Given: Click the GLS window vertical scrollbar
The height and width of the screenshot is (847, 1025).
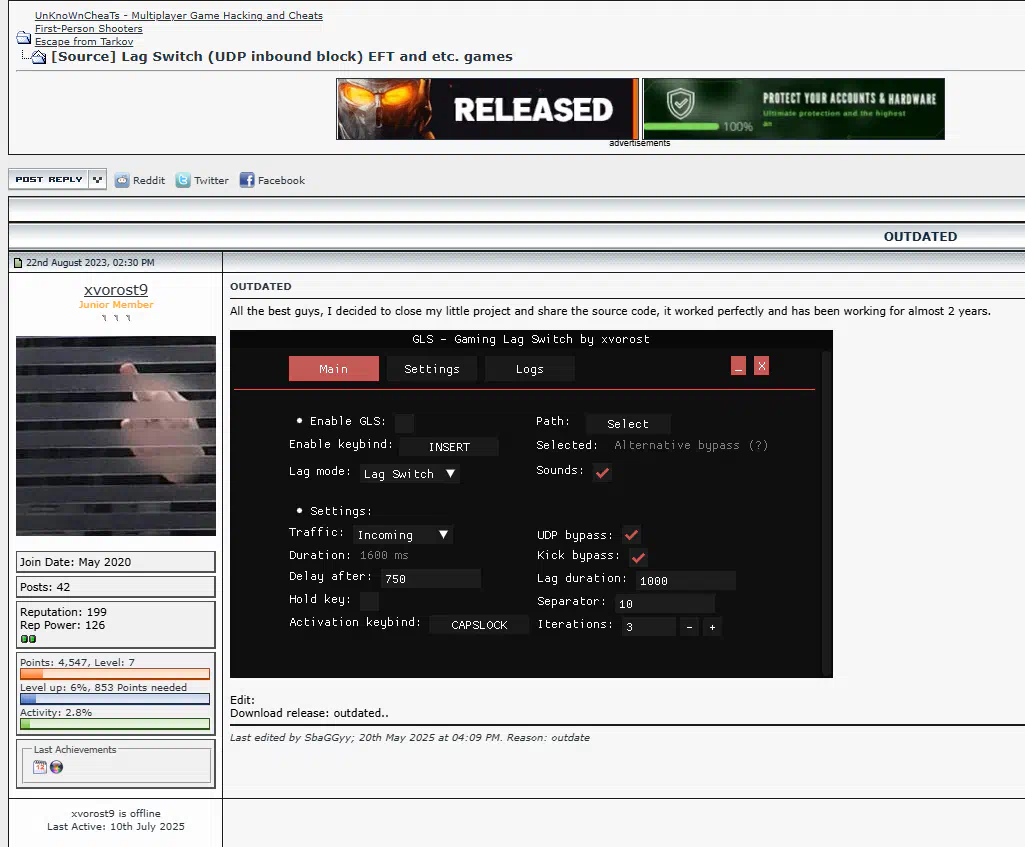Looking at the screenshot, I should click(827, 513).
